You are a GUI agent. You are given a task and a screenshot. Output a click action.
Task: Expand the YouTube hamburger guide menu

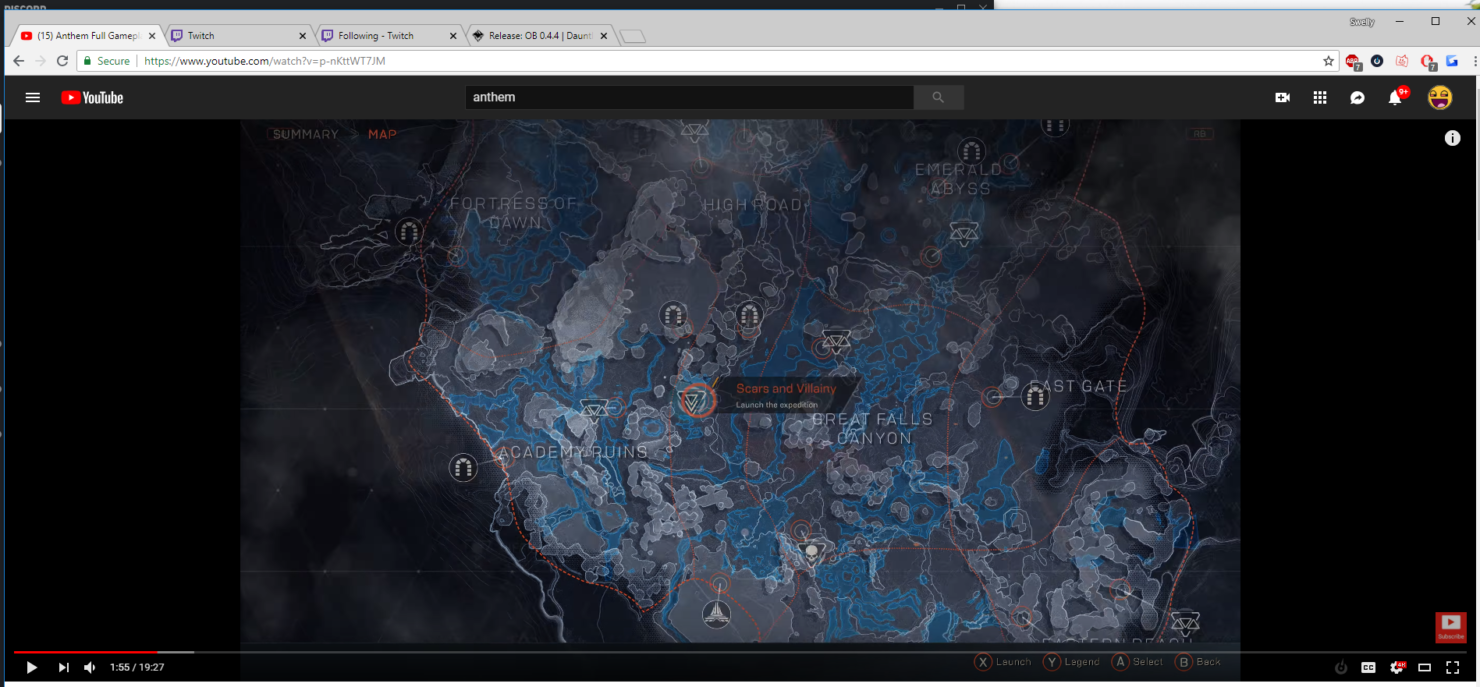(33, 98)
